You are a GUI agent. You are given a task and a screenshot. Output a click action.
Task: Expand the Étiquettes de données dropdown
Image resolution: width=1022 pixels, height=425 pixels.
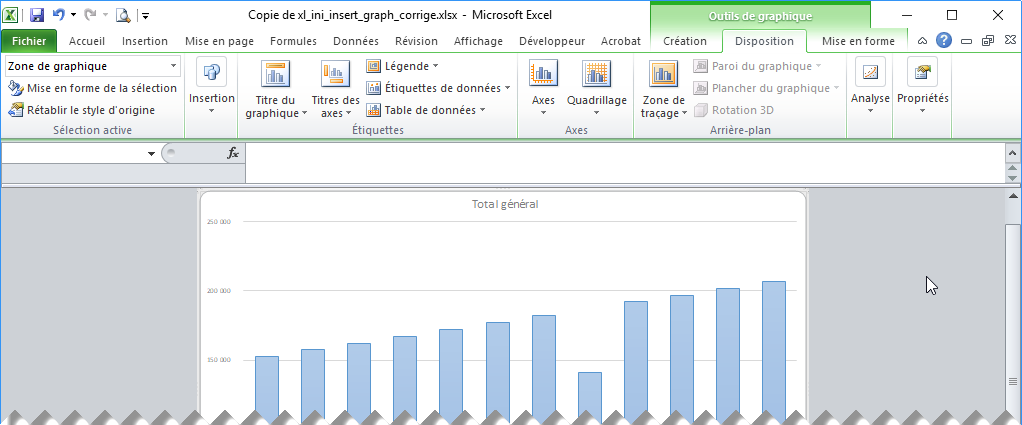click(438, 88)
